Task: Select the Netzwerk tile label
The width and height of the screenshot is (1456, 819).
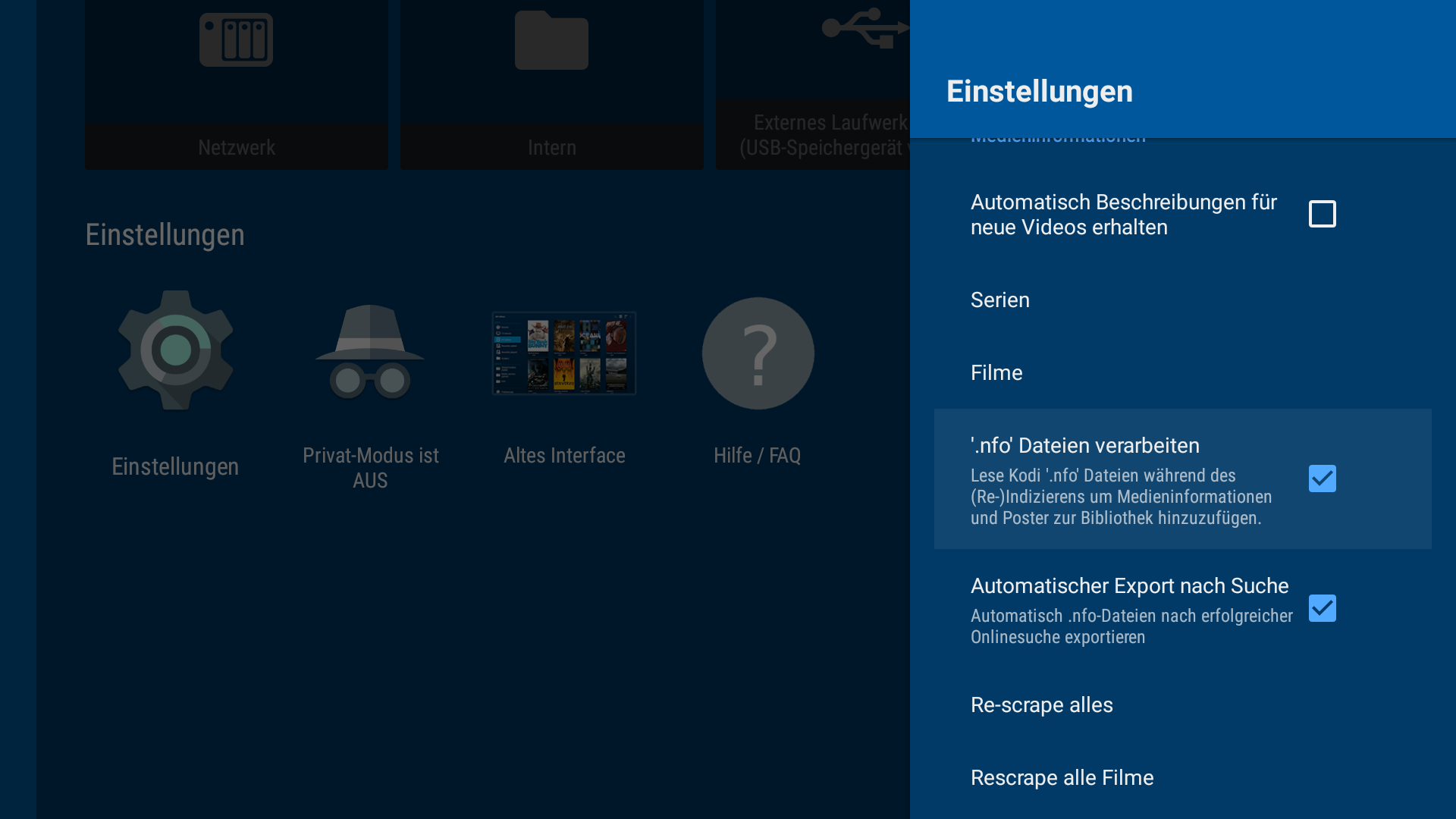Action: 237,147
